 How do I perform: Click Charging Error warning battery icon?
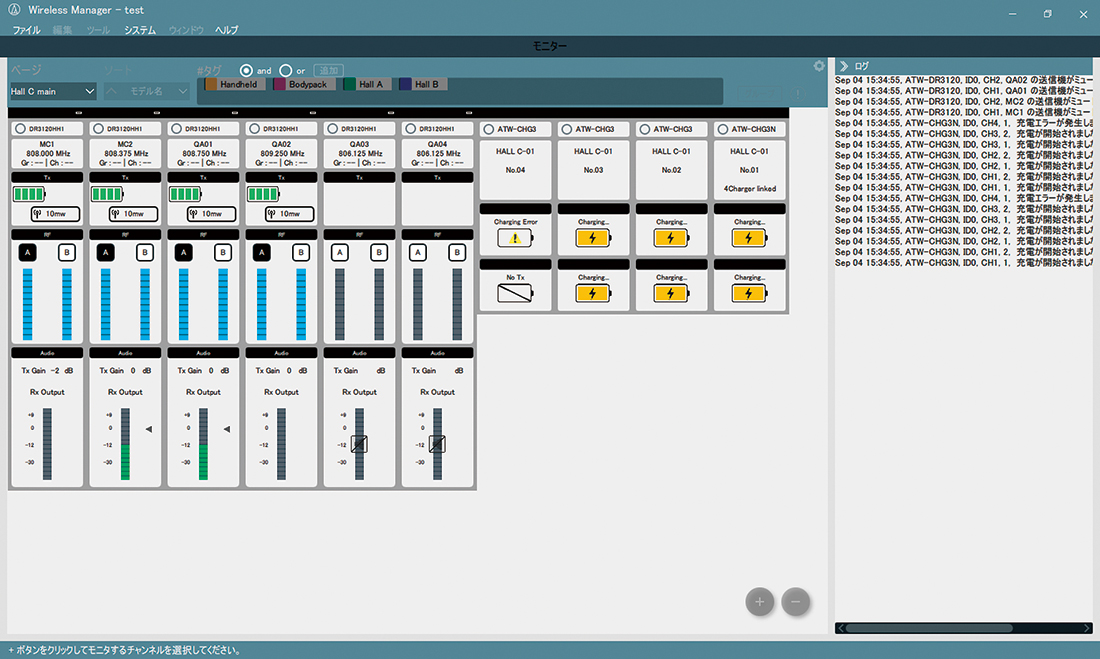[515, 238]
